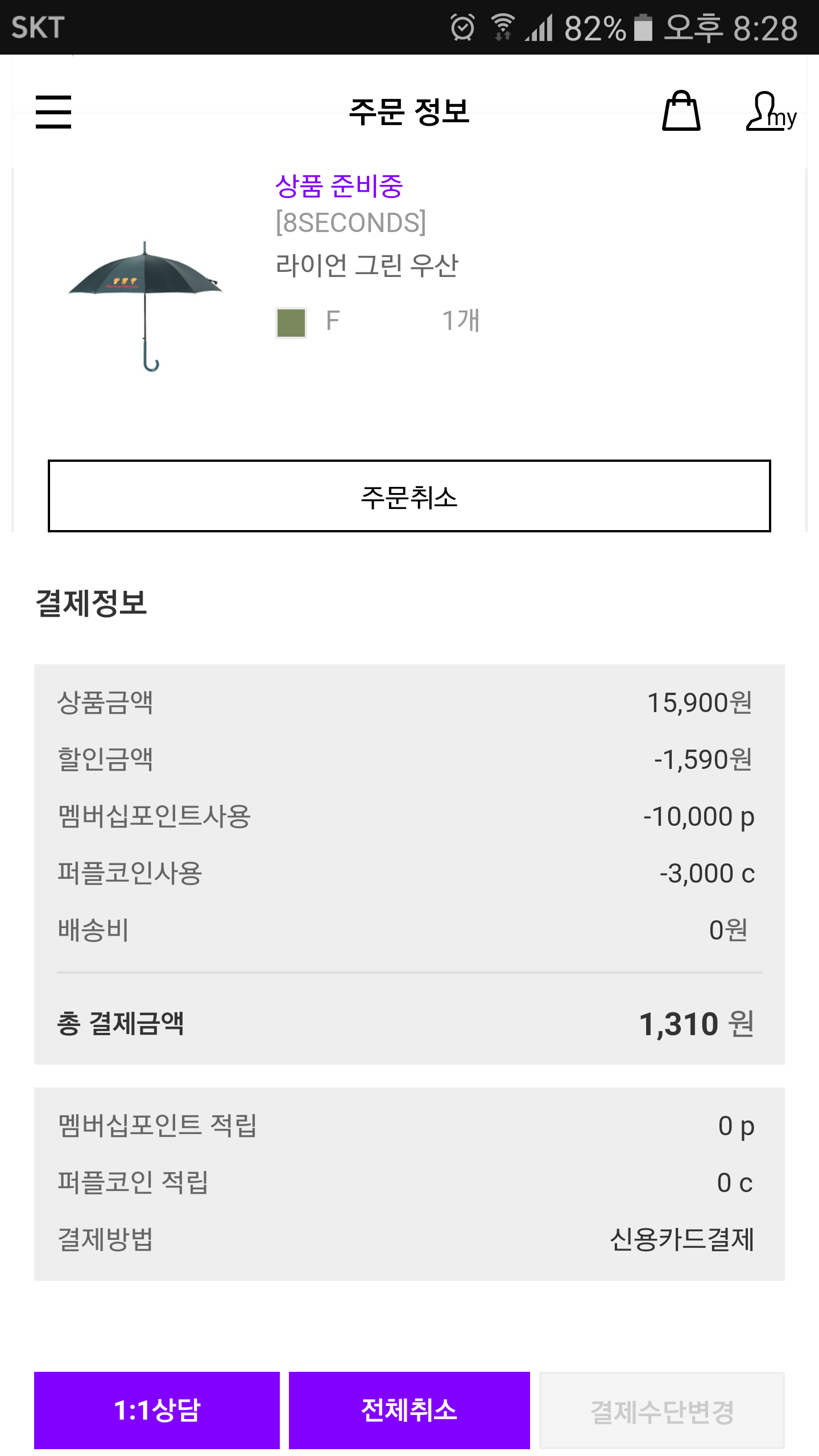Screen dimensions: 819x1456
Task: Tap the signal strength icon
Action: [539, 27]
